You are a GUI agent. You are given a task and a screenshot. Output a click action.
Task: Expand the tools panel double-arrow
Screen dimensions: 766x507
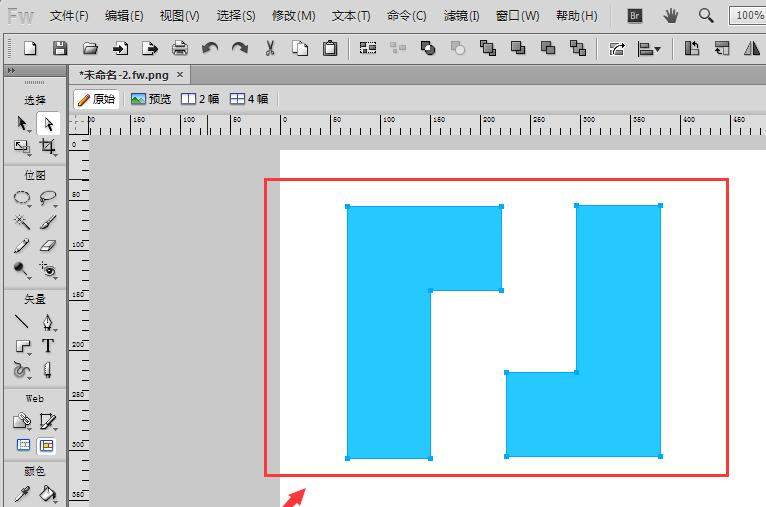click(x=11, y=71)
